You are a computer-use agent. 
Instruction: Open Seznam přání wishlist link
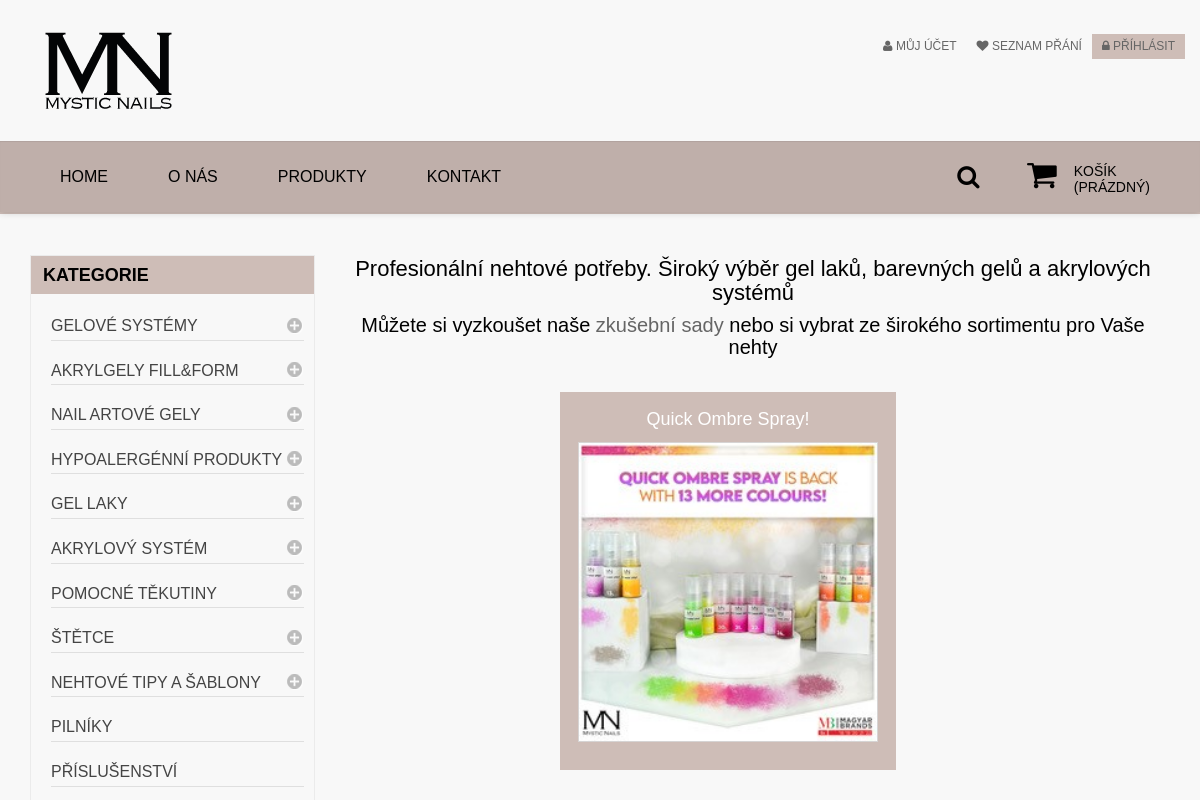tap(1029, 46)
